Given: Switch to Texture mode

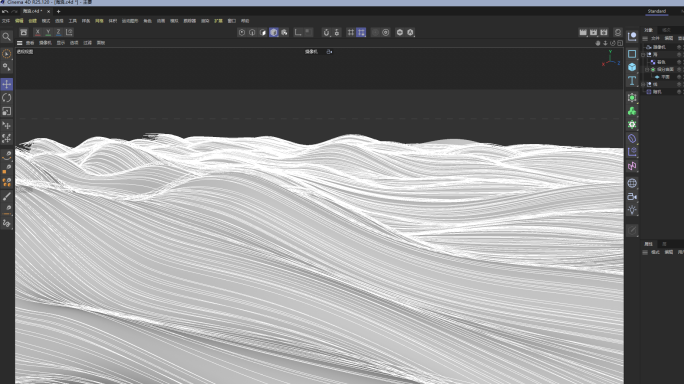Looking at the screenshot, I should (284, 32).
